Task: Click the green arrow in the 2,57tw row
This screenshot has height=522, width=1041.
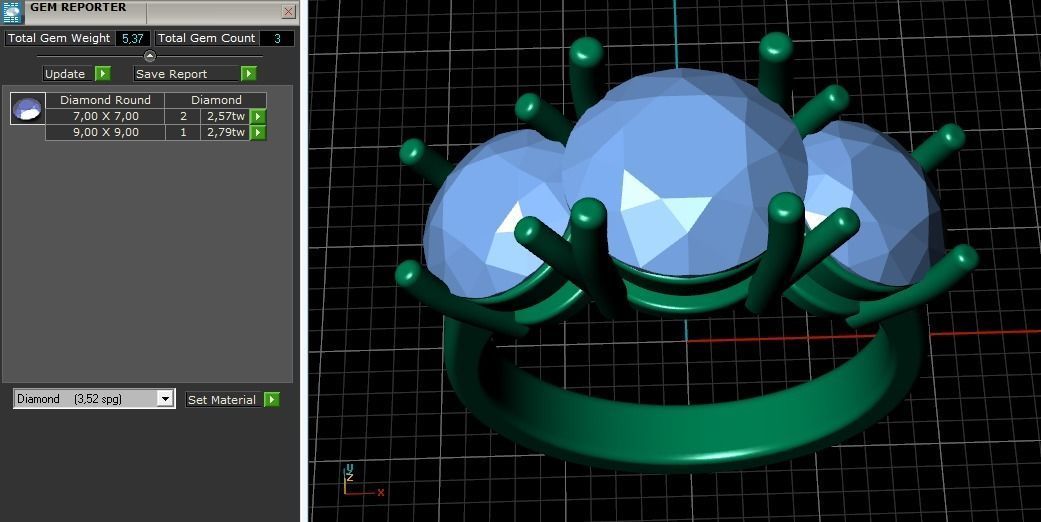Action: (x=258, y=116)
